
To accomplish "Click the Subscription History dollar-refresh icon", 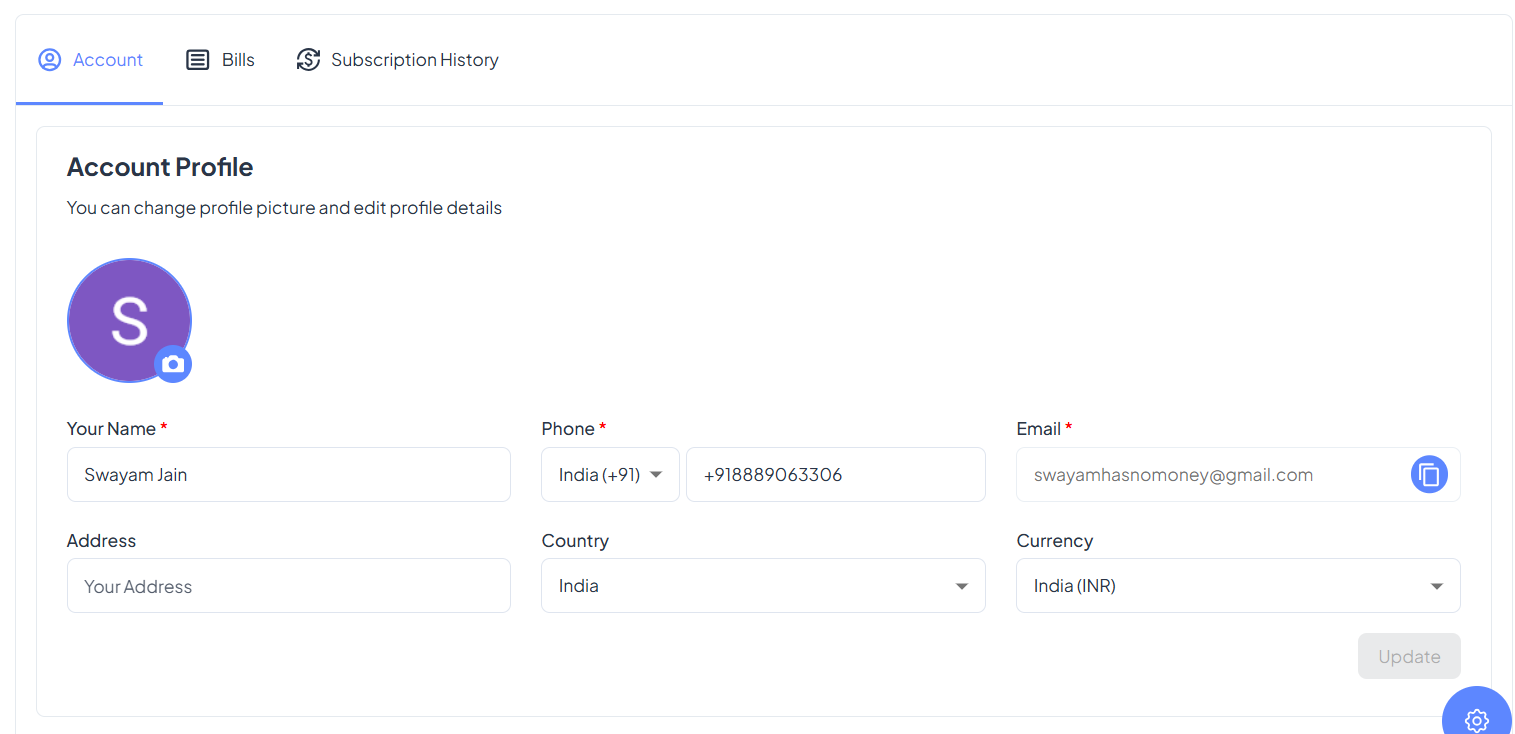I will 308,60.
